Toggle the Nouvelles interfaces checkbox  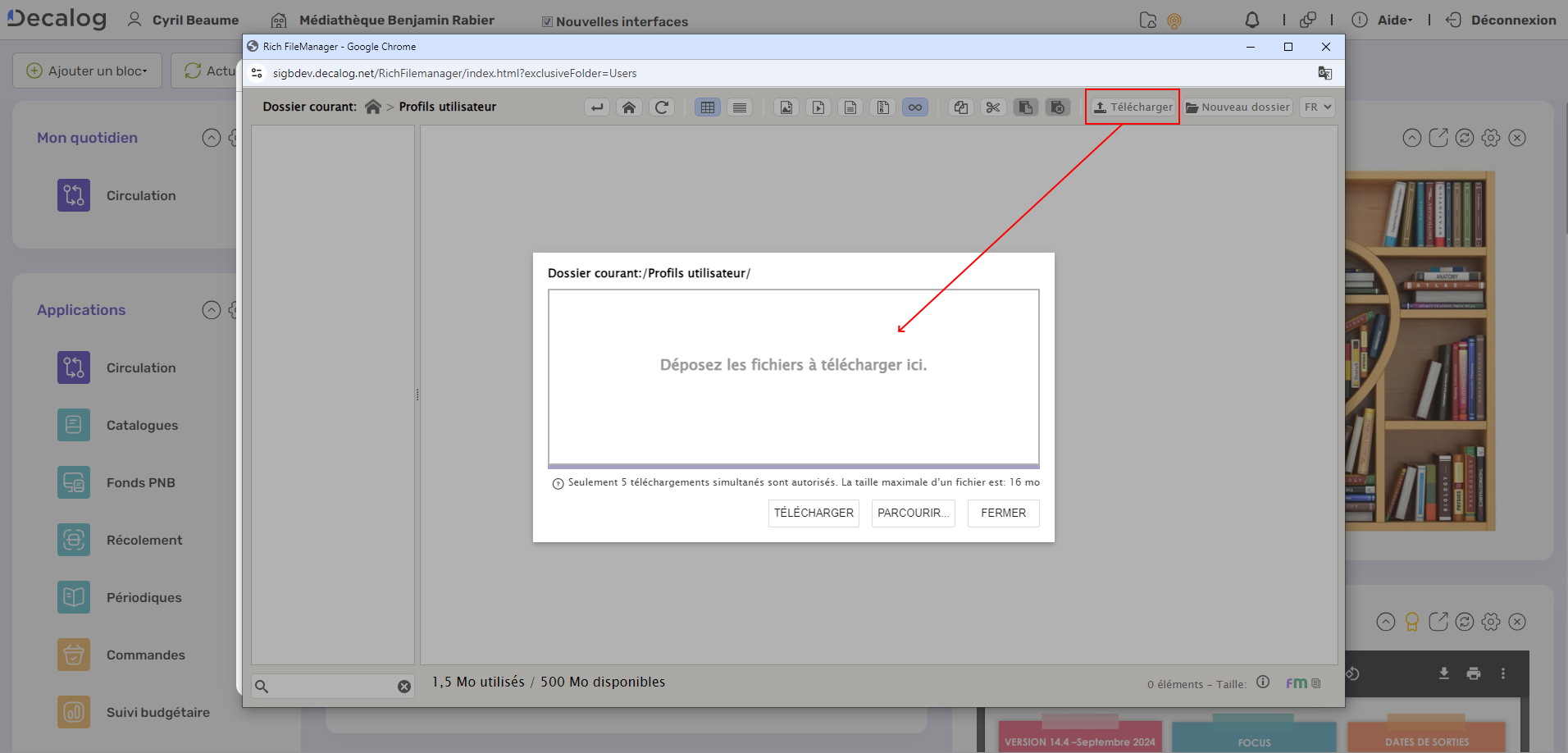pos(547,22)
